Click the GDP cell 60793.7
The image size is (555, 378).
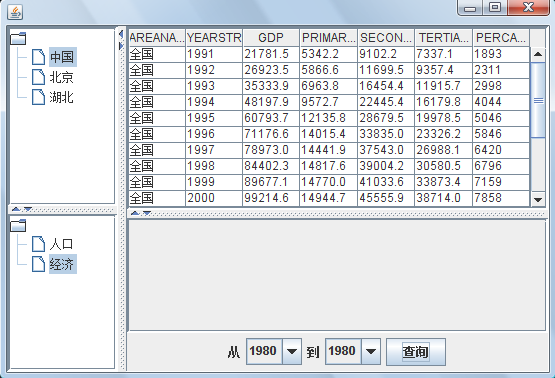point(271,118)
